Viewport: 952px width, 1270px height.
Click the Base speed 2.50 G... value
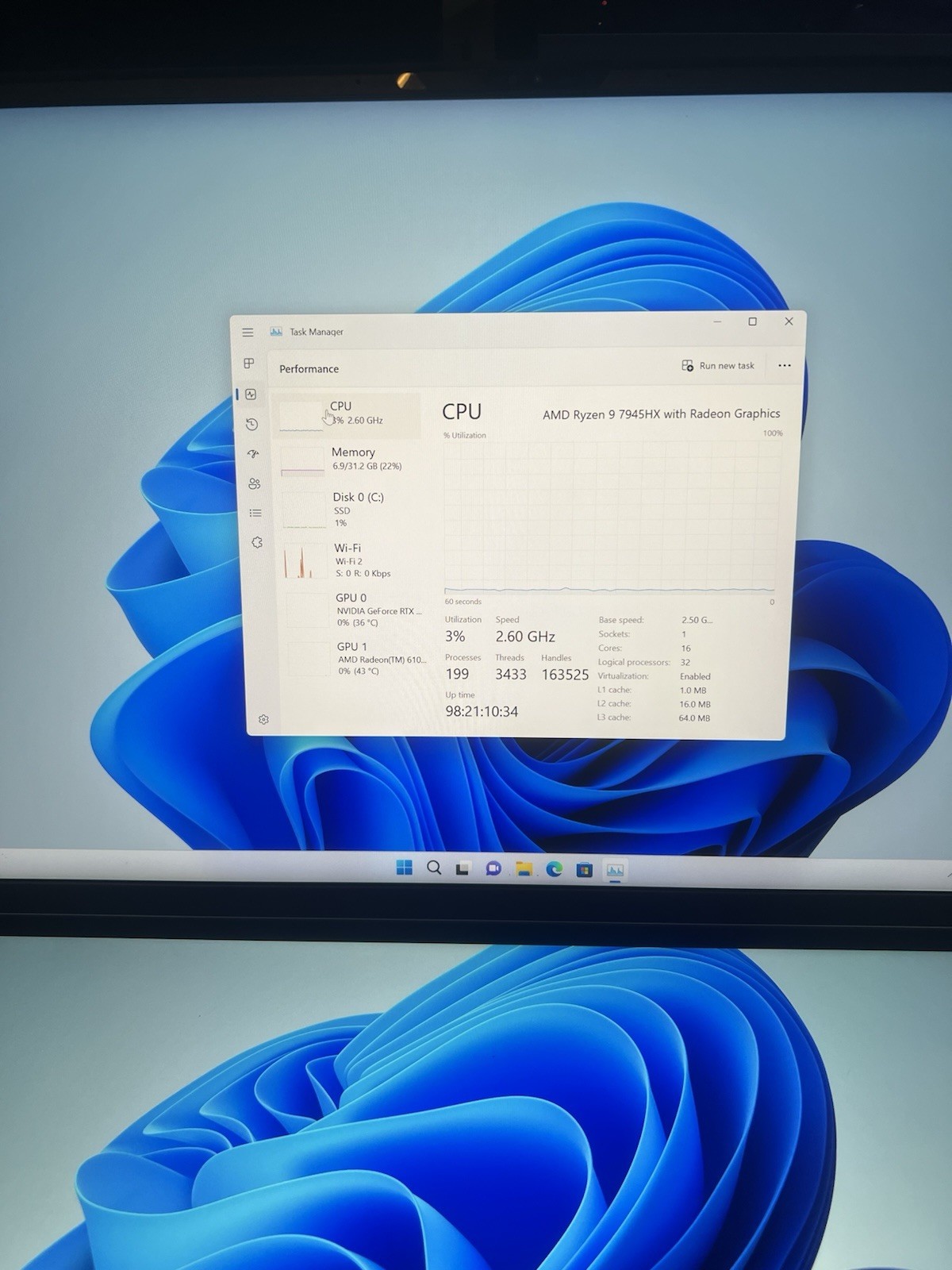click(697, 620)
